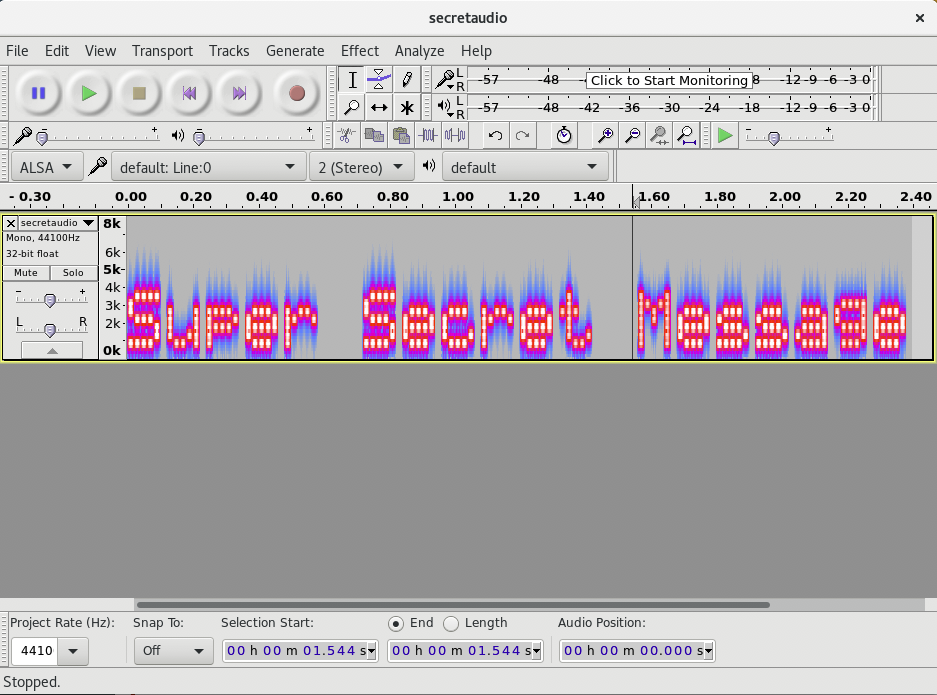The image size is (937, 695).
Task: Select the Selection (I-beam) tool
Action: tap(352, 79)
